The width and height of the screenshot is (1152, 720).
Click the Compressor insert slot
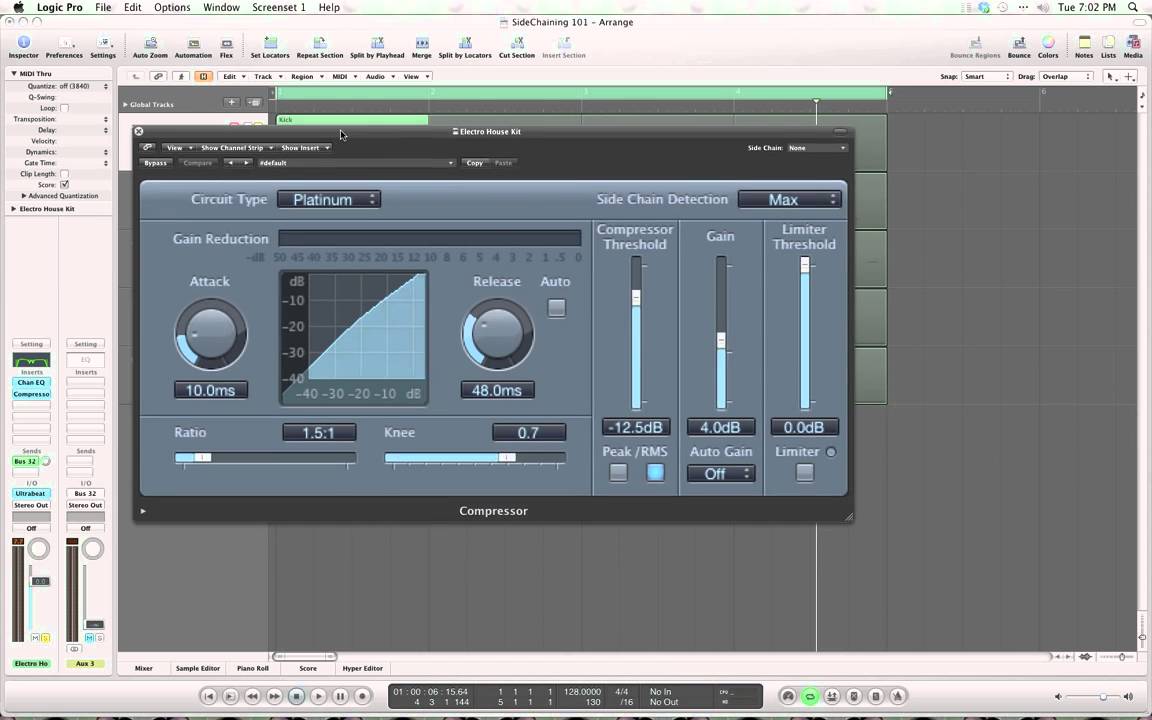coord(31,394)
